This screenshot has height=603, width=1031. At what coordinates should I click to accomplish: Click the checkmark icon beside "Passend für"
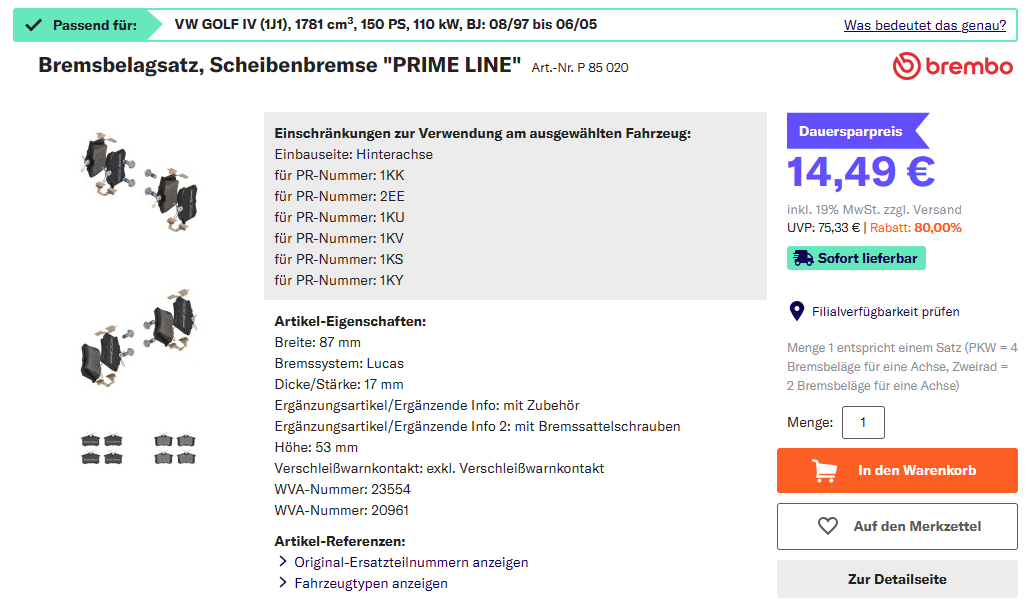pyautogui.click(x=33, y=25)
